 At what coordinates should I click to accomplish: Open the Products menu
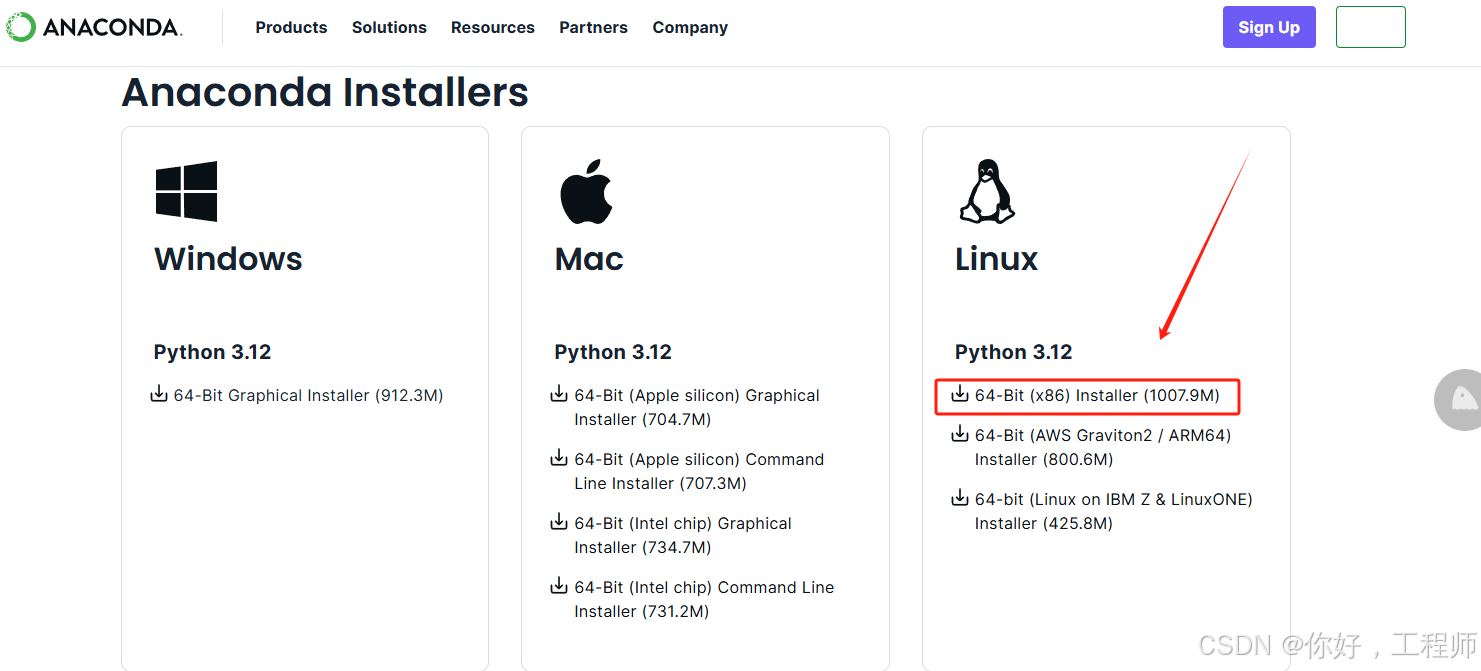291,27
